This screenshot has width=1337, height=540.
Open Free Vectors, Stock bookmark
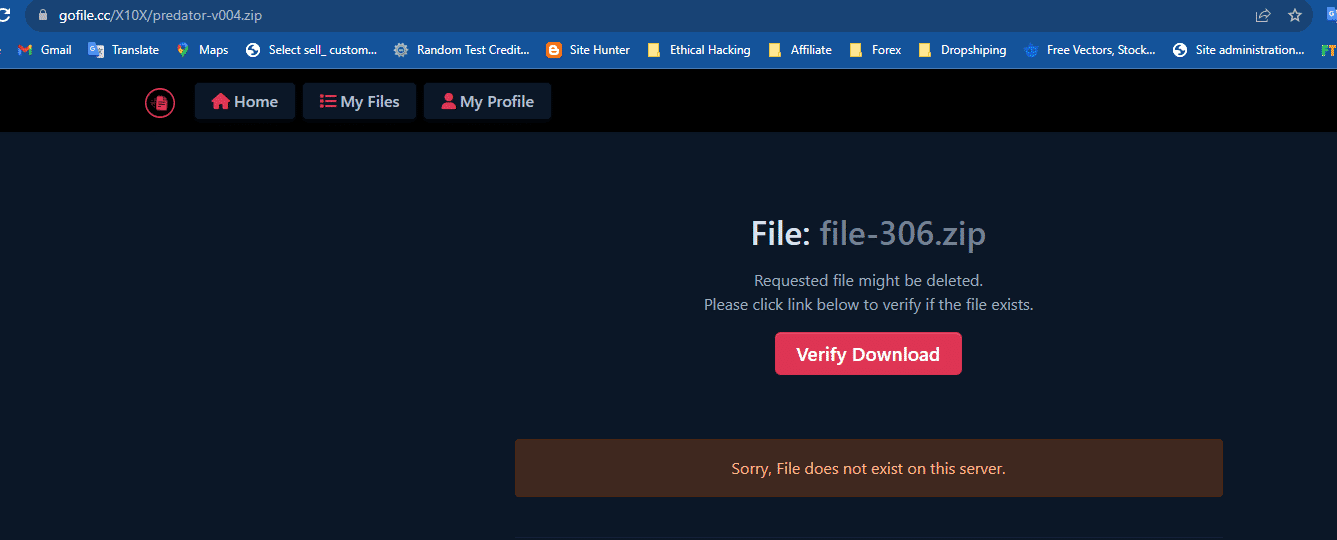click(x=1090, y=50)
